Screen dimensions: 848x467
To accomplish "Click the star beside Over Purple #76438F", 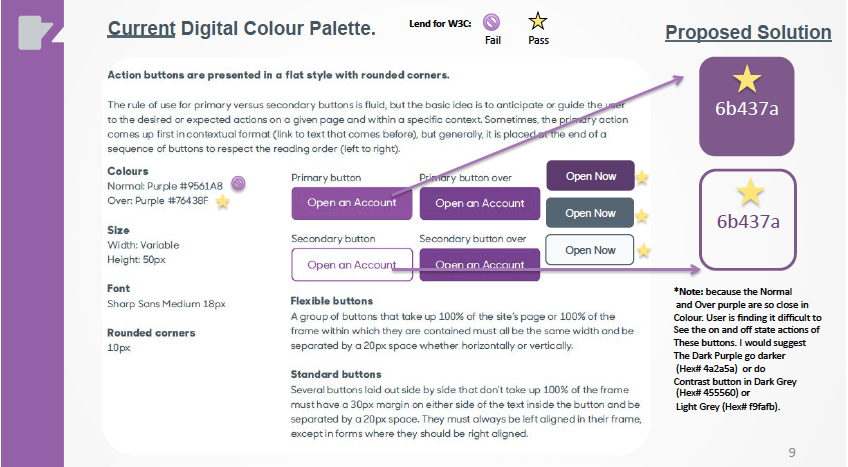I will [223, 201].
